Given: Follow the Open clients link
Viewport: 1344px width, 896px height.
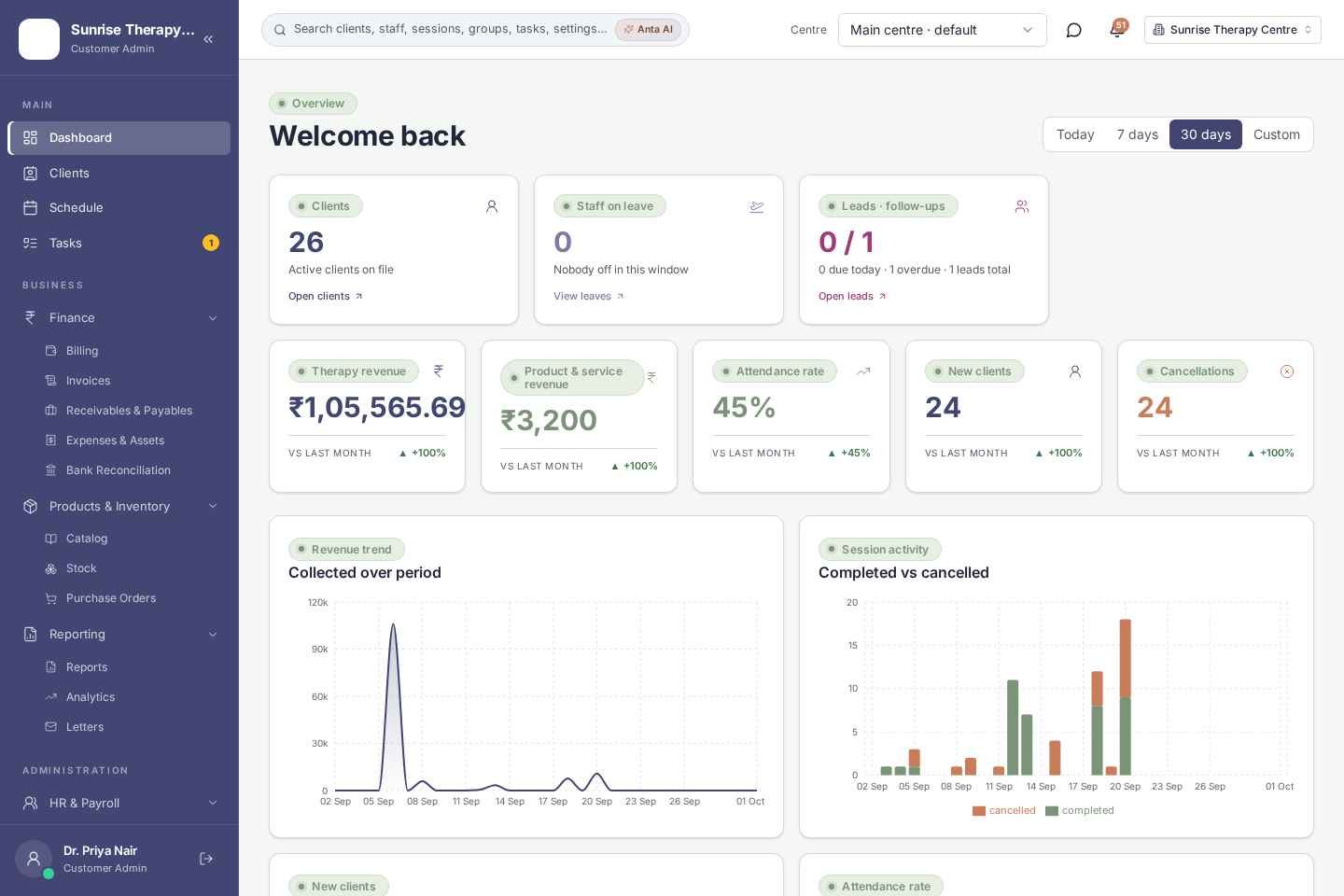Looking at the screenshot, I should pyautogui.click(x=326, y=297).
